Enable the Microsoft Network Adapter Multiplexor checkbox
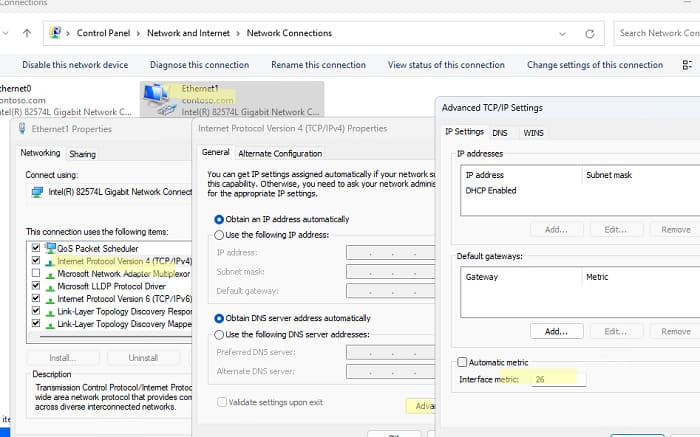 tap(37, 273)
